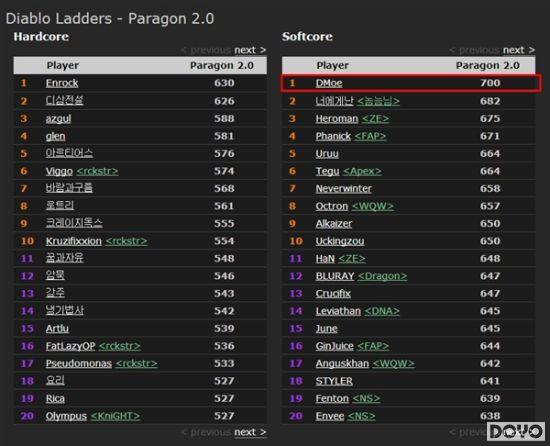Open Enrock's player profile link

point(62,83)
